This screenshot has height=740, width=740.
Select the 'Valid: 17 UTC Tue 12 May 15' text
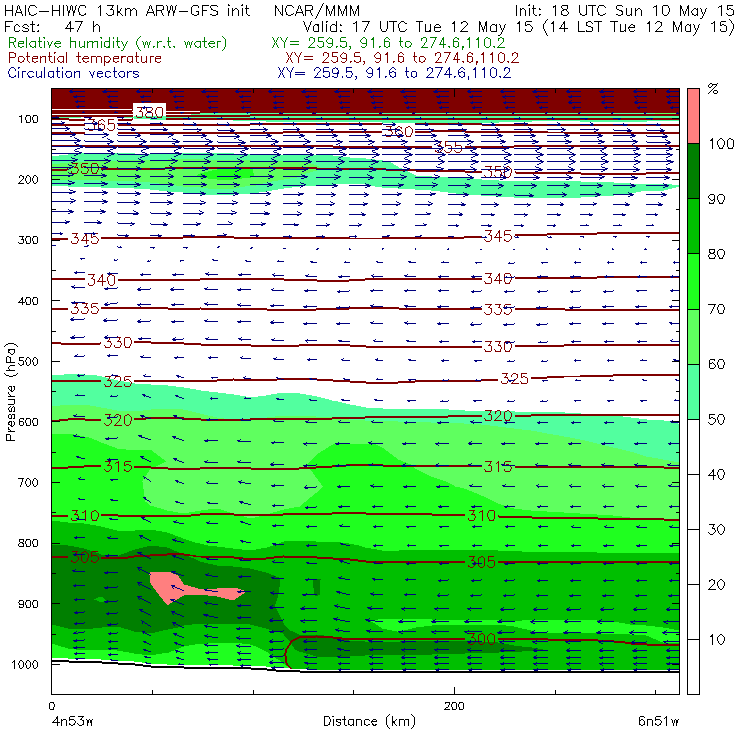tap(420, 27)
